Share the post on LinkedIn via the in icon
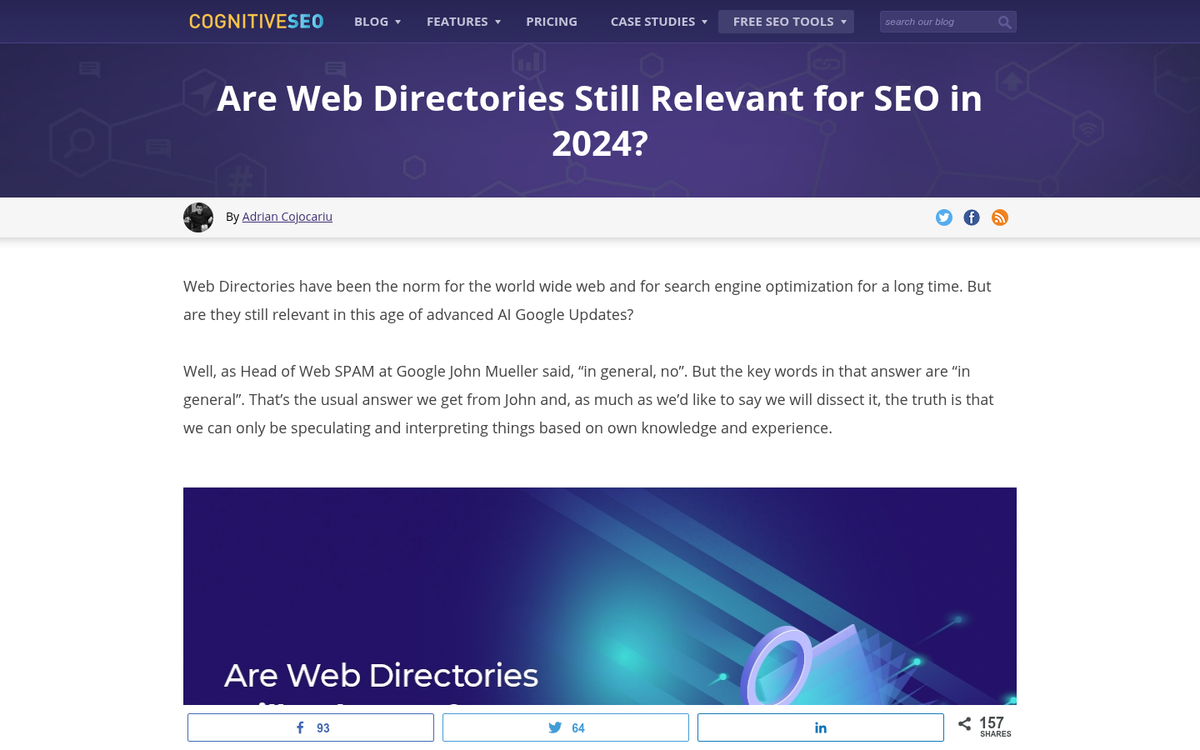 coord(820,727)
